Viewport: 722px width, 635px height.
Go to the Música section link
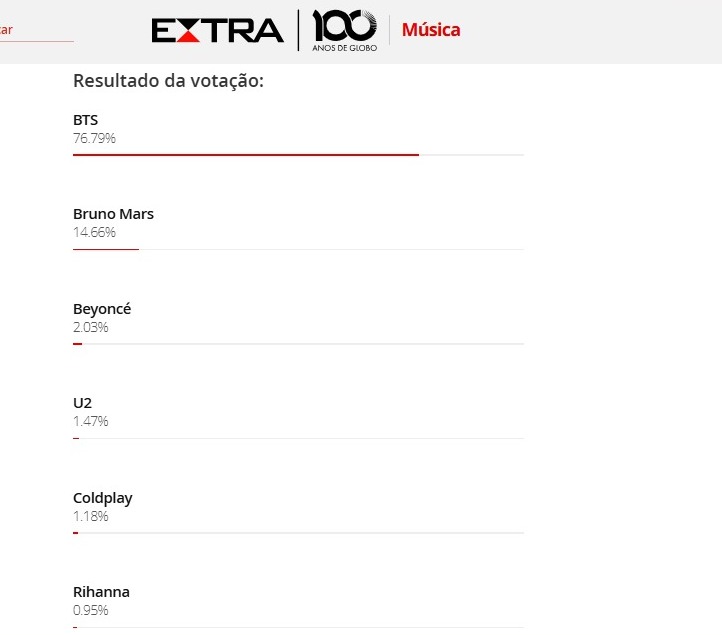431,30
